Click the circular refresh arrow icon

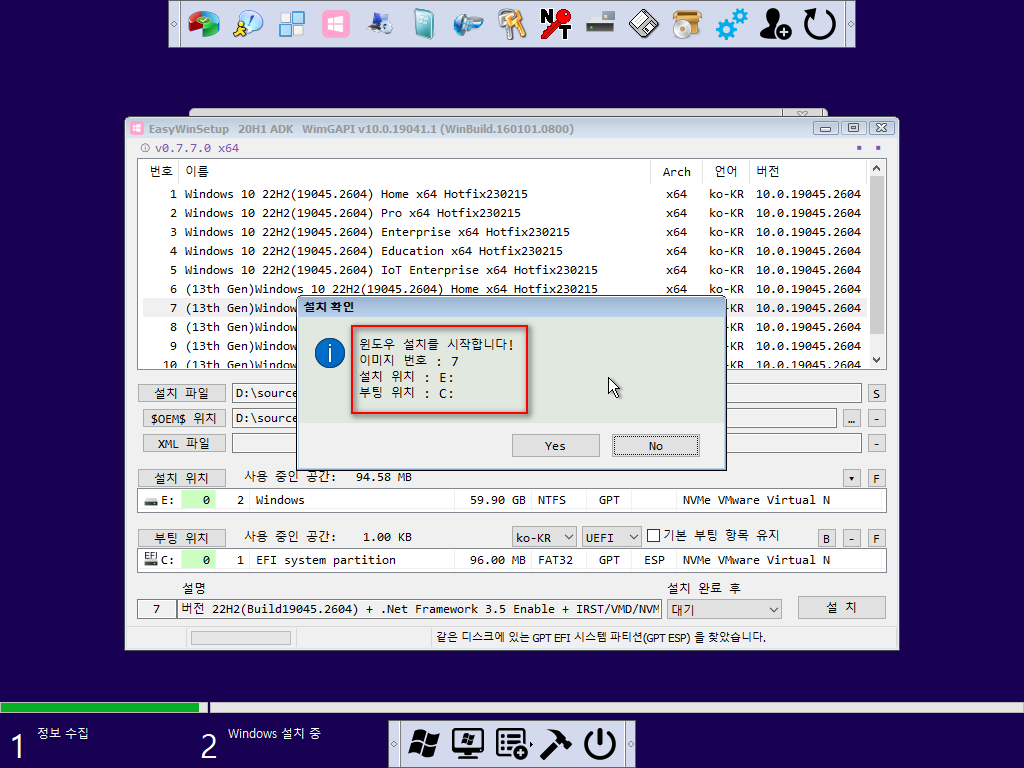(820, 24)
